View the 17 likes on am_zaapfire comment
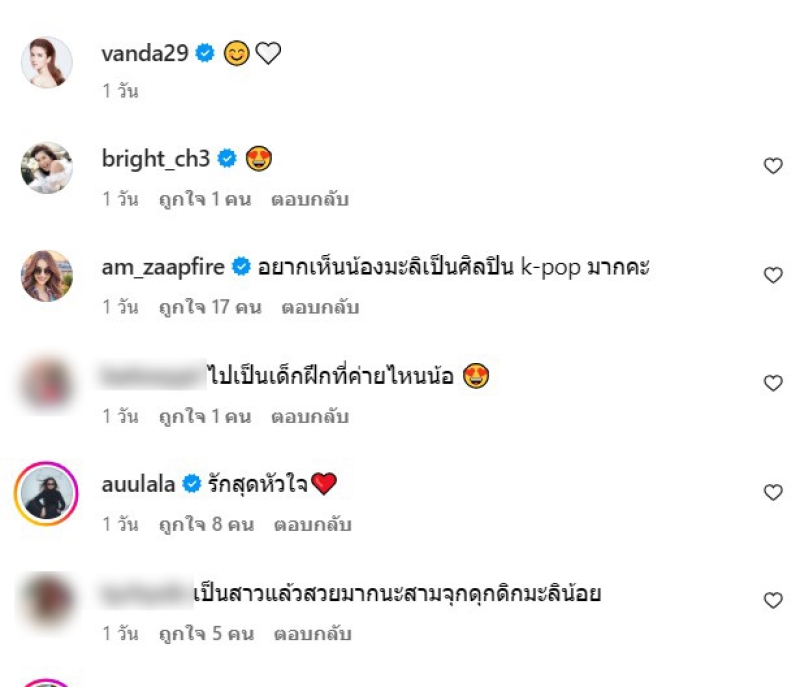 pos(210,307)
